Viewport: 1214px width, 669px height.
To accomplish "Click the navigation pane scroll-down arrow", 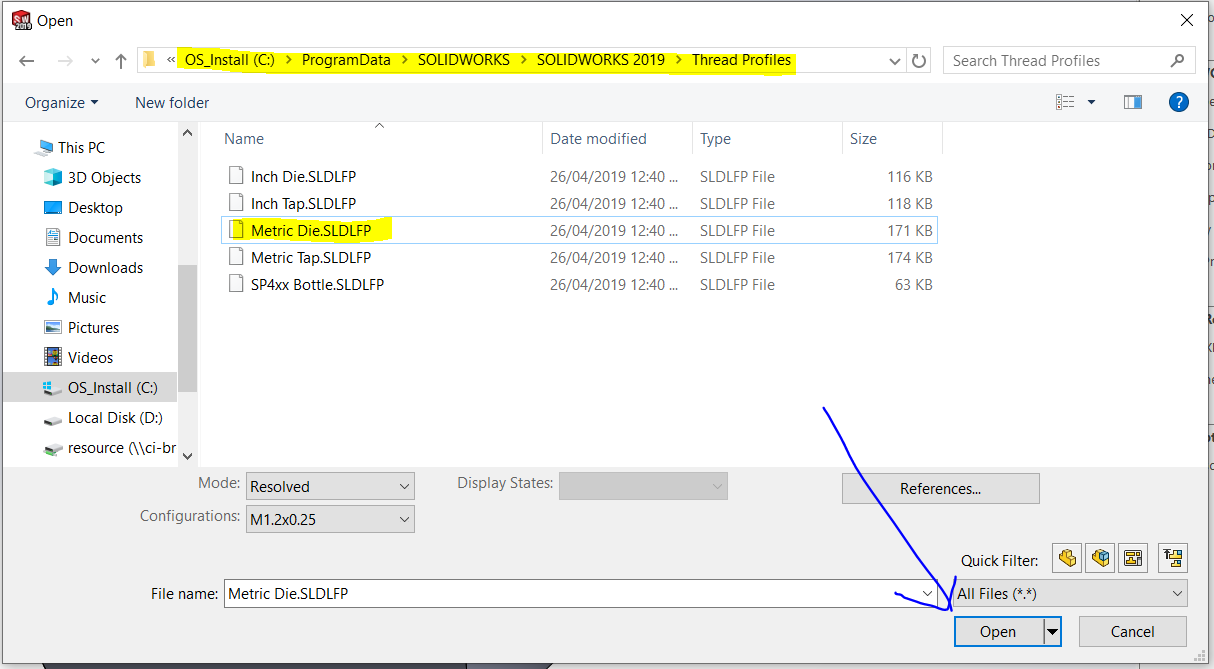I will pos(187,455).
